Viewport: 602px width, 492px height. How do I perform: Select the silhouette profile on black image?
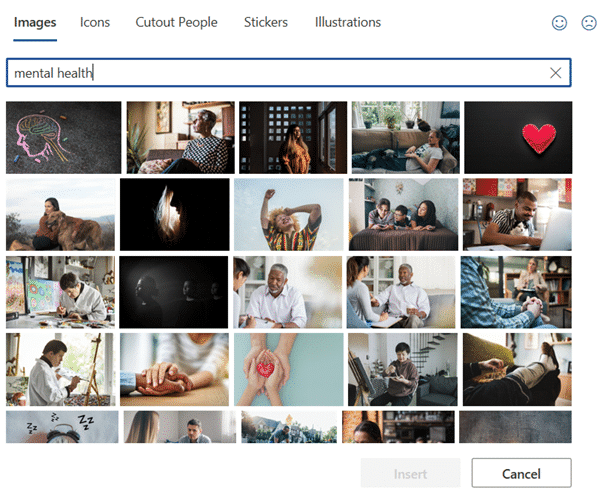(x=174, y=214)
